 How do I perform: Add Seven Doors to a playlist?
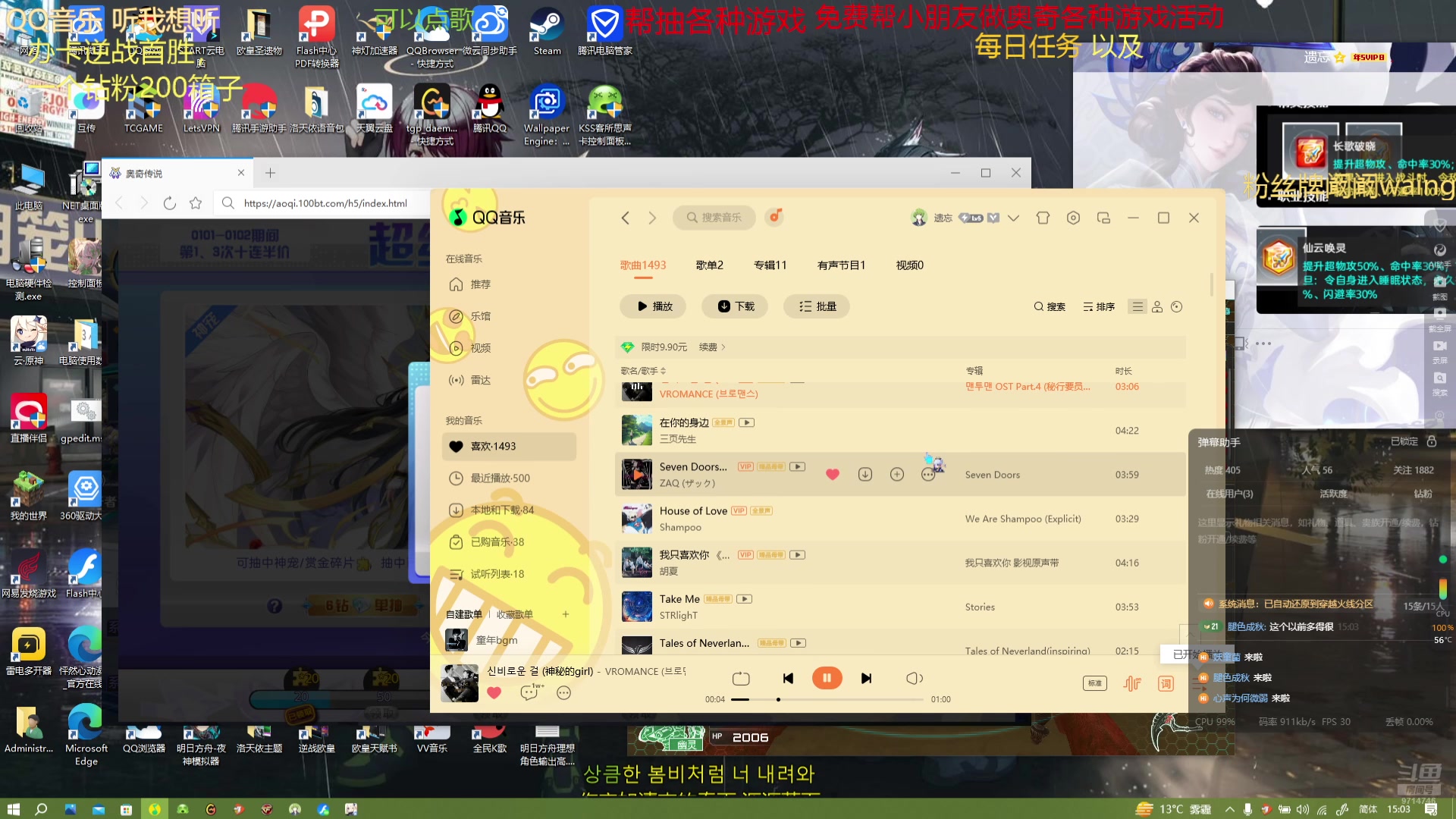pos(896,474)
